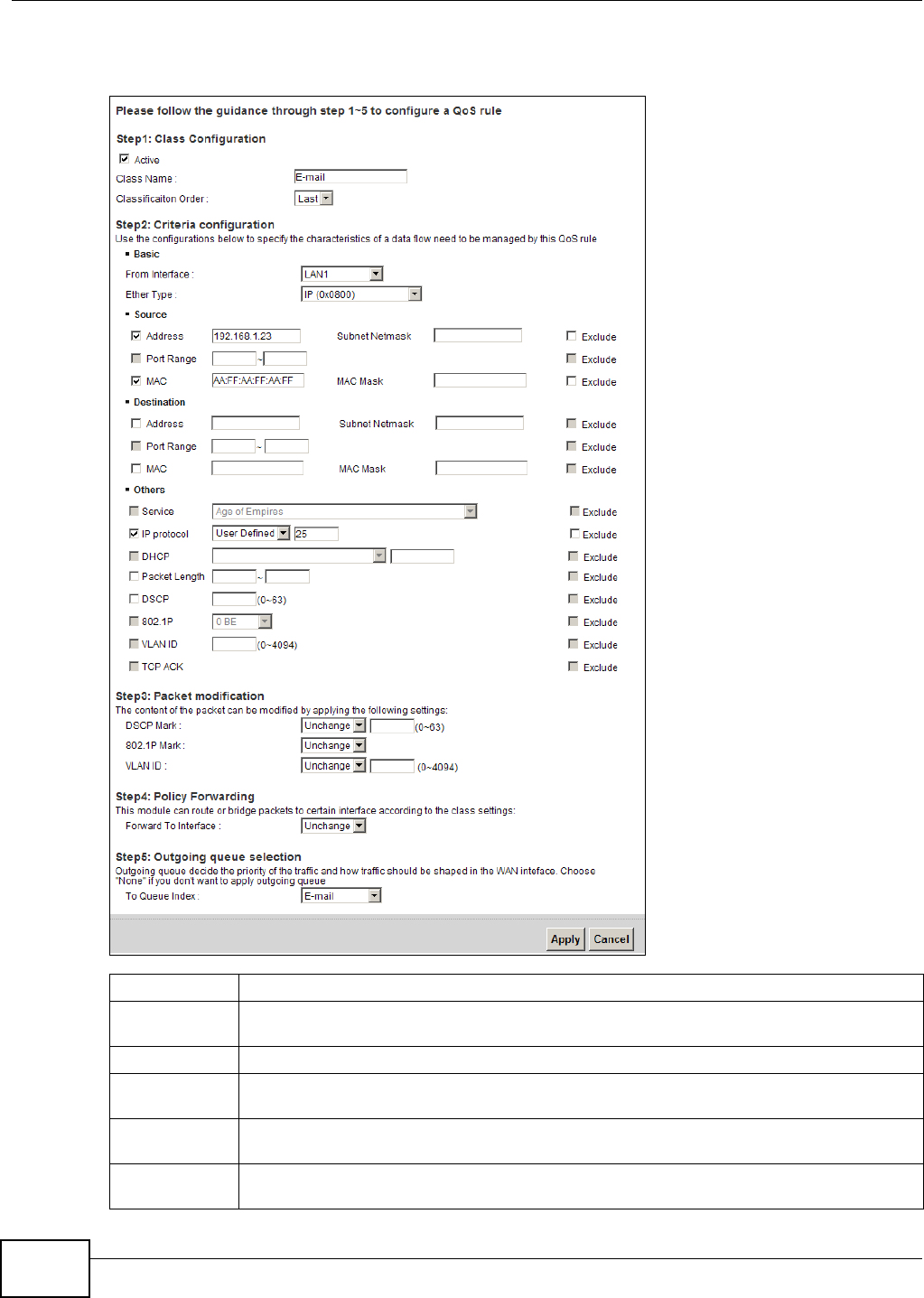Uncheck the Active checkbox
This screenshot has width=924, height=1298.
pos(125,159)
